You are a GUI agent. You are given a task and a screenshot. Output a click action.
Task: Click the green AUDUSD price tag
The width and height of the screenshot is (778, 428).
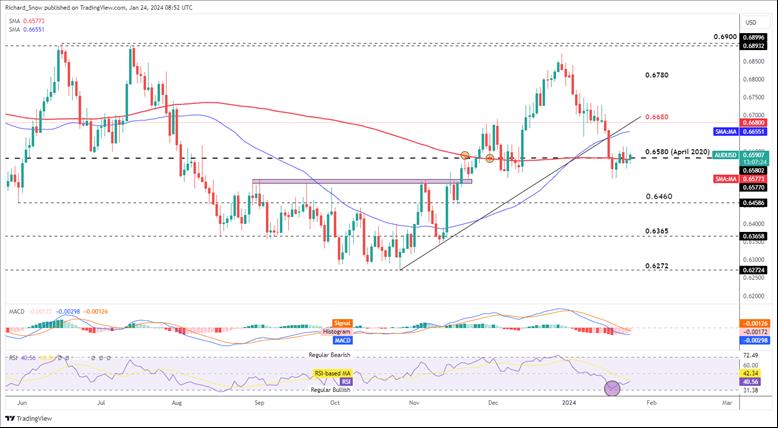coord(726,155)
